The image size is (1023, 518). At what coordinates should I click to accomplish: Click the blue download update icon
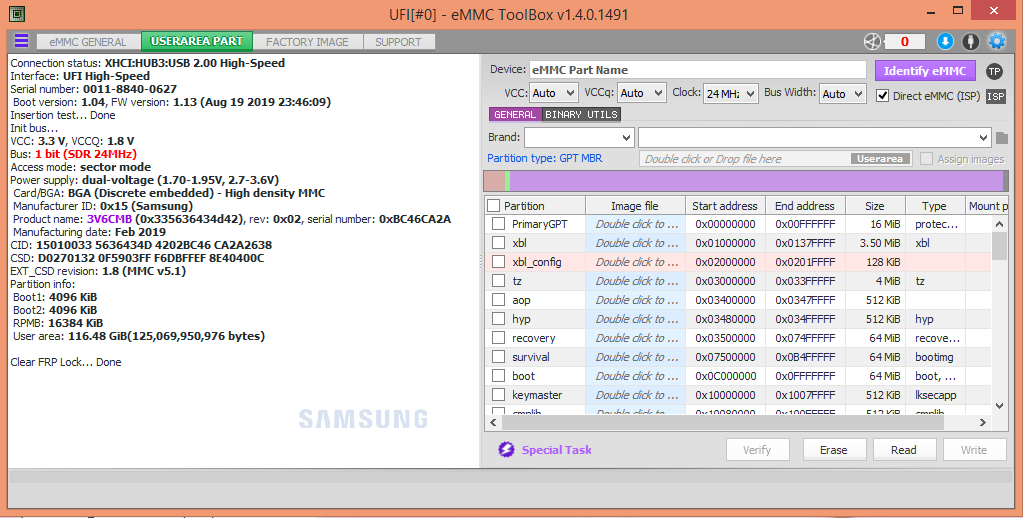945,42
